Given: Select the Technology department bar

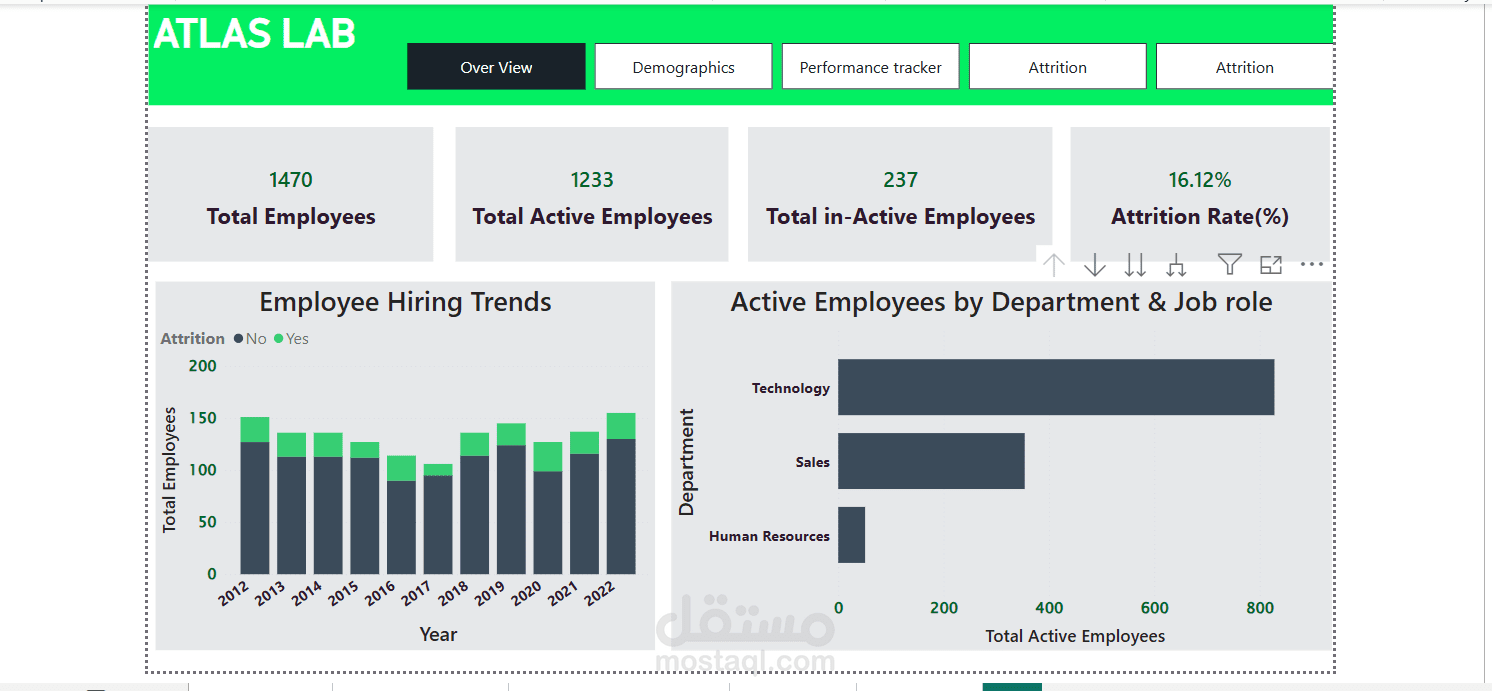Looking at the screenshot, I should [1056, 387].
